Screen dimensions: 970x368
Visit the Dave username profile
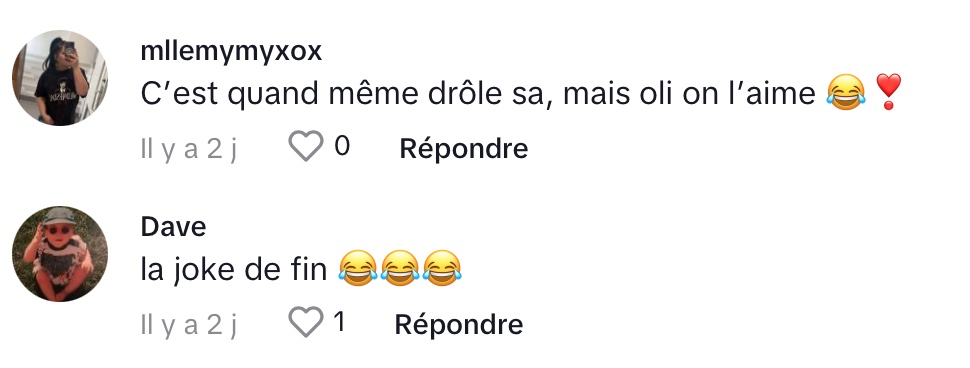tap(173, 226)
